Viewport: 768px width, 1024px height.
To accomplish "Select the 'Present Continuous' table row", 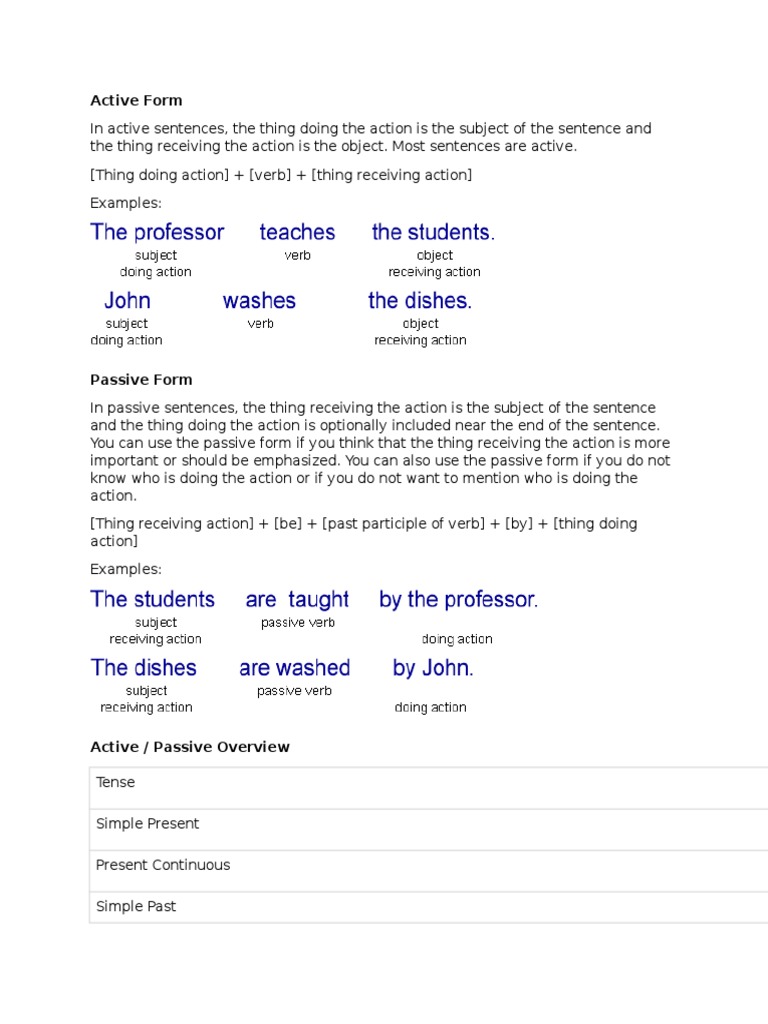I will tap(163, 865).
